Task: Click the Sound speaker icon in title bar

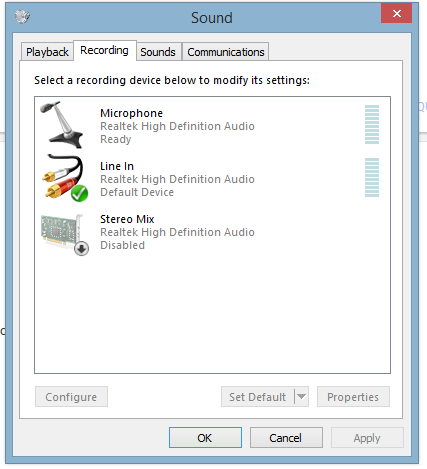Action: coord(22,16)
